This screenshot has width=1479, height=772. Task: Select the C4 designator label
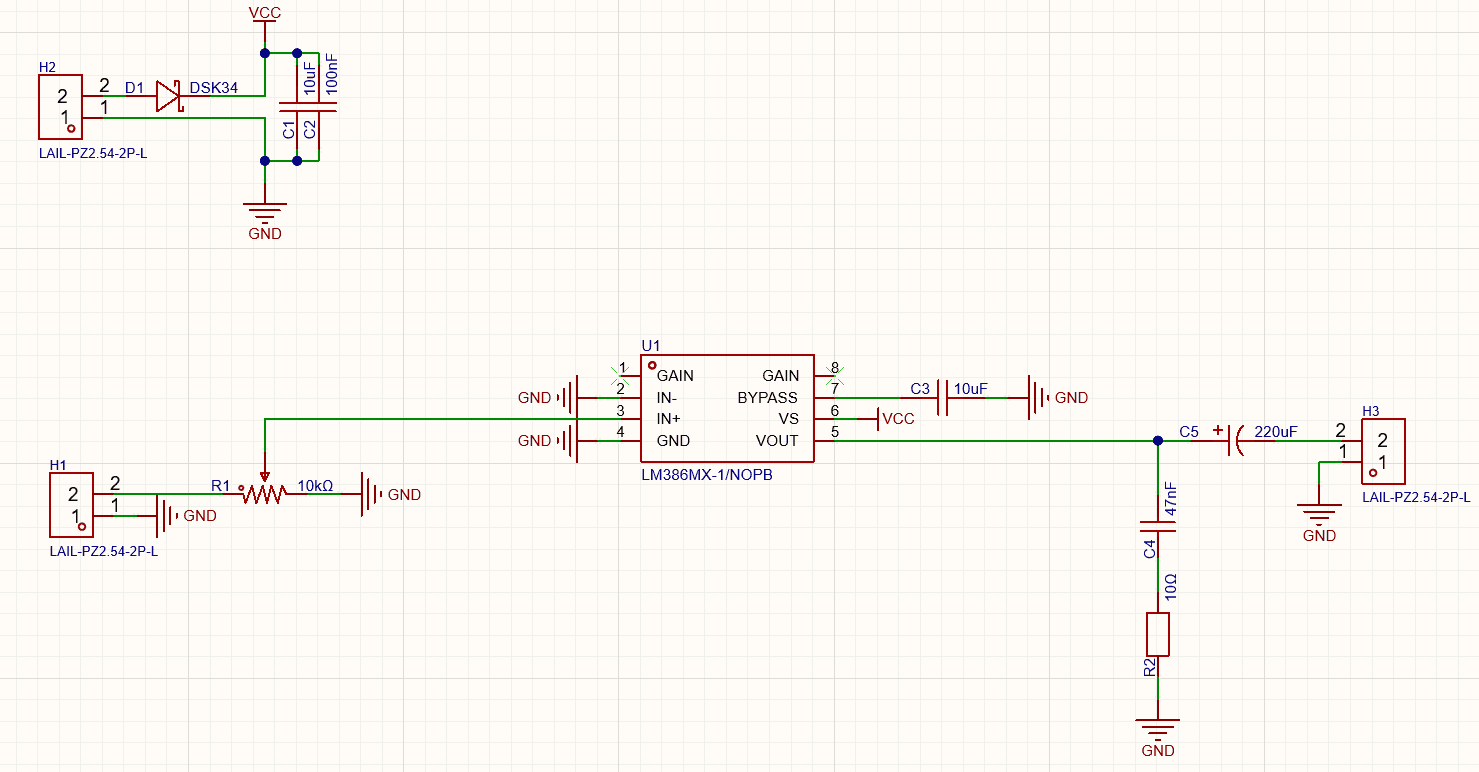(x=1149, y=549)
